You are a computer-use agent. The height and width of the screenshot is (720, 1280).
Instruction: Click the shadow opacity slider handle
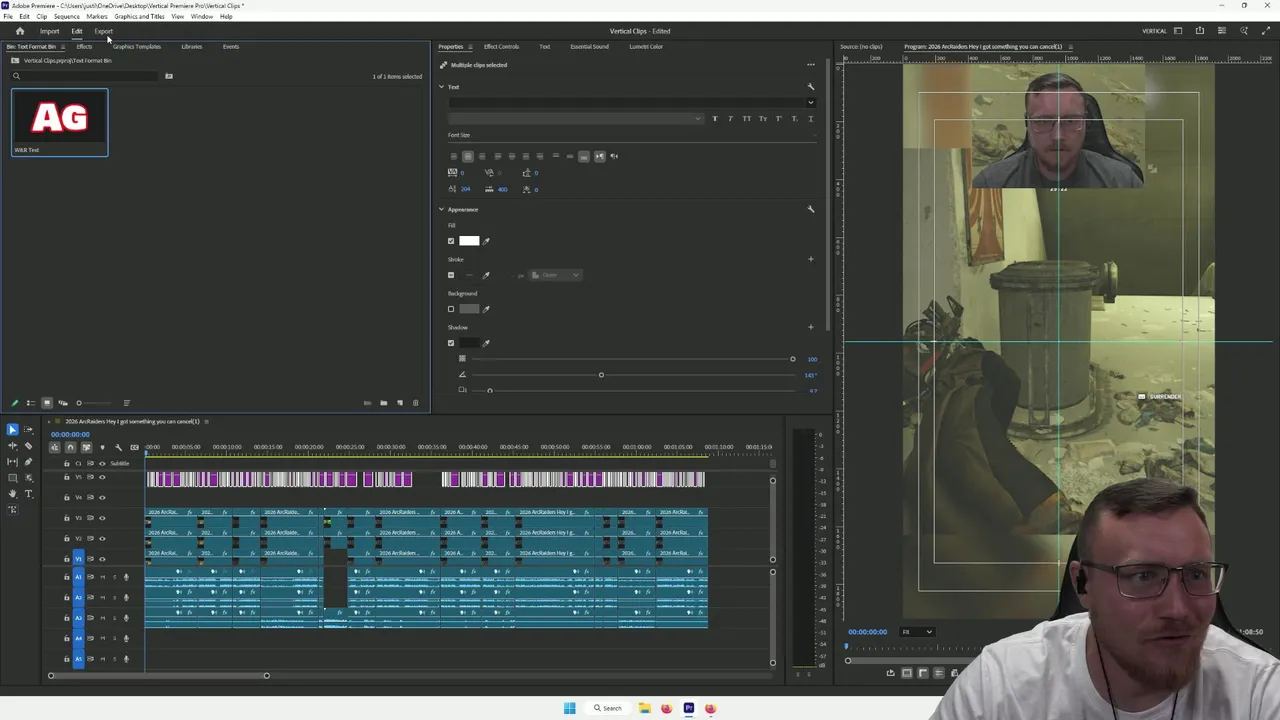(x=793, y=359)
